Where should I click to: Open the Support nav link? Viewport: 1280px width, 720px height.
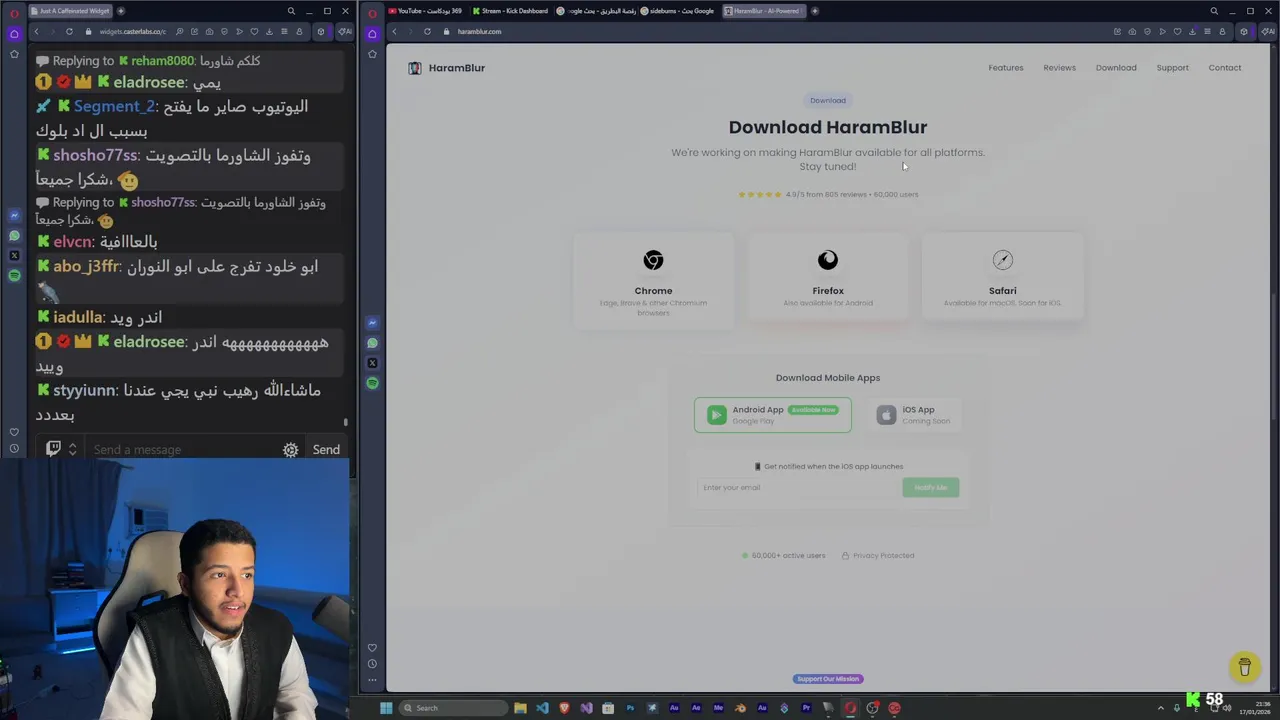pos(1172,68)
